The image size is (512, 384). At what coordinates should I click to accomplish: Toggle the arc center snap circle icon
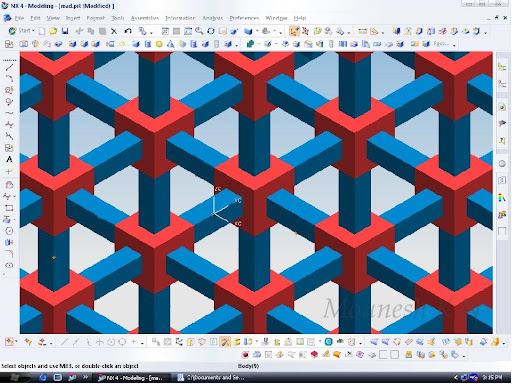tap(111, 342)
